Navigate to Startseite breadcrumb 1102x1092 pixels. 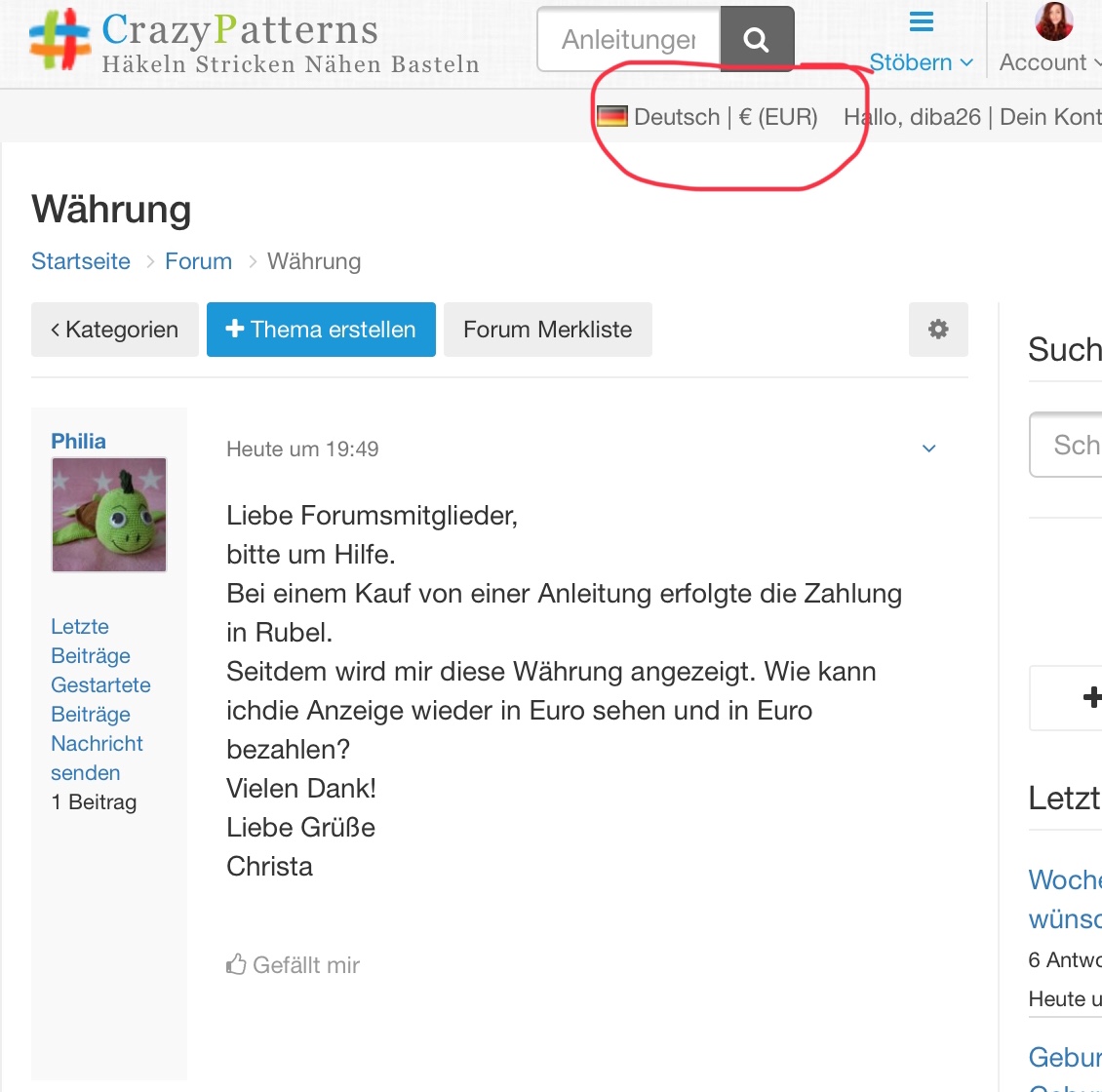pos(81,261)
